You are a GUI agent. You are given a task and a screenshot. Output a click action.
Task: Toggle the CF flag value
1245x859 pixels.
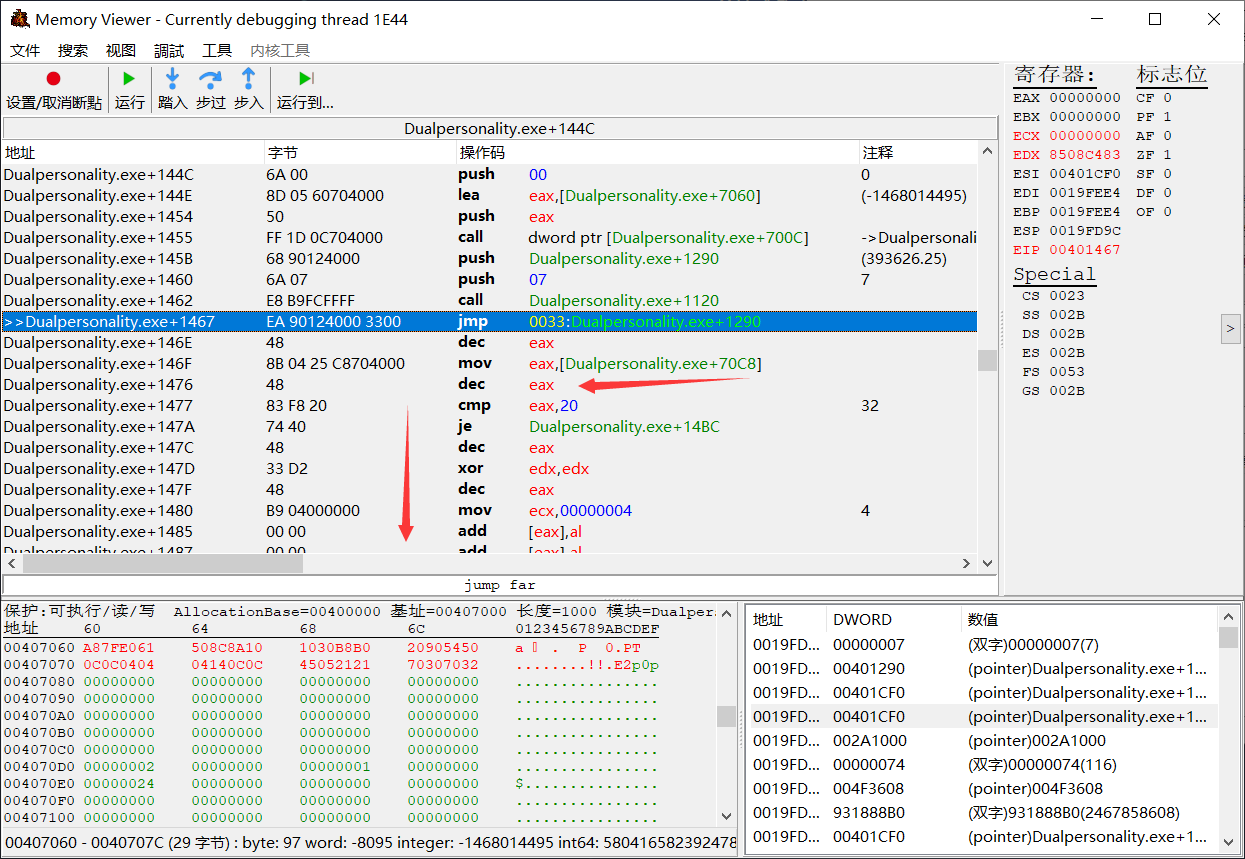click(x=1167, y=98)
